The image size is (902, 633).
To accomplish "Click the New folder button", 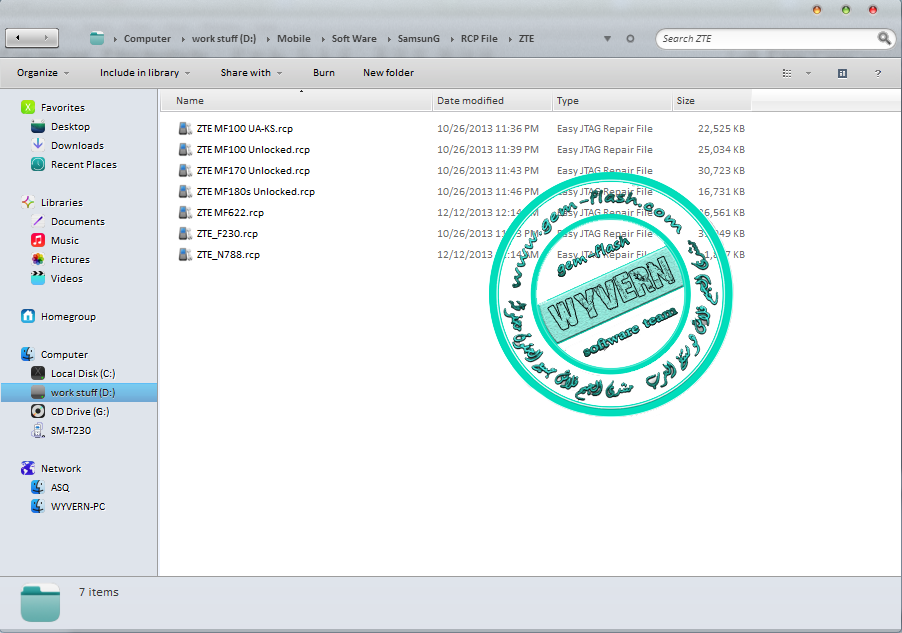I will 388,73.
